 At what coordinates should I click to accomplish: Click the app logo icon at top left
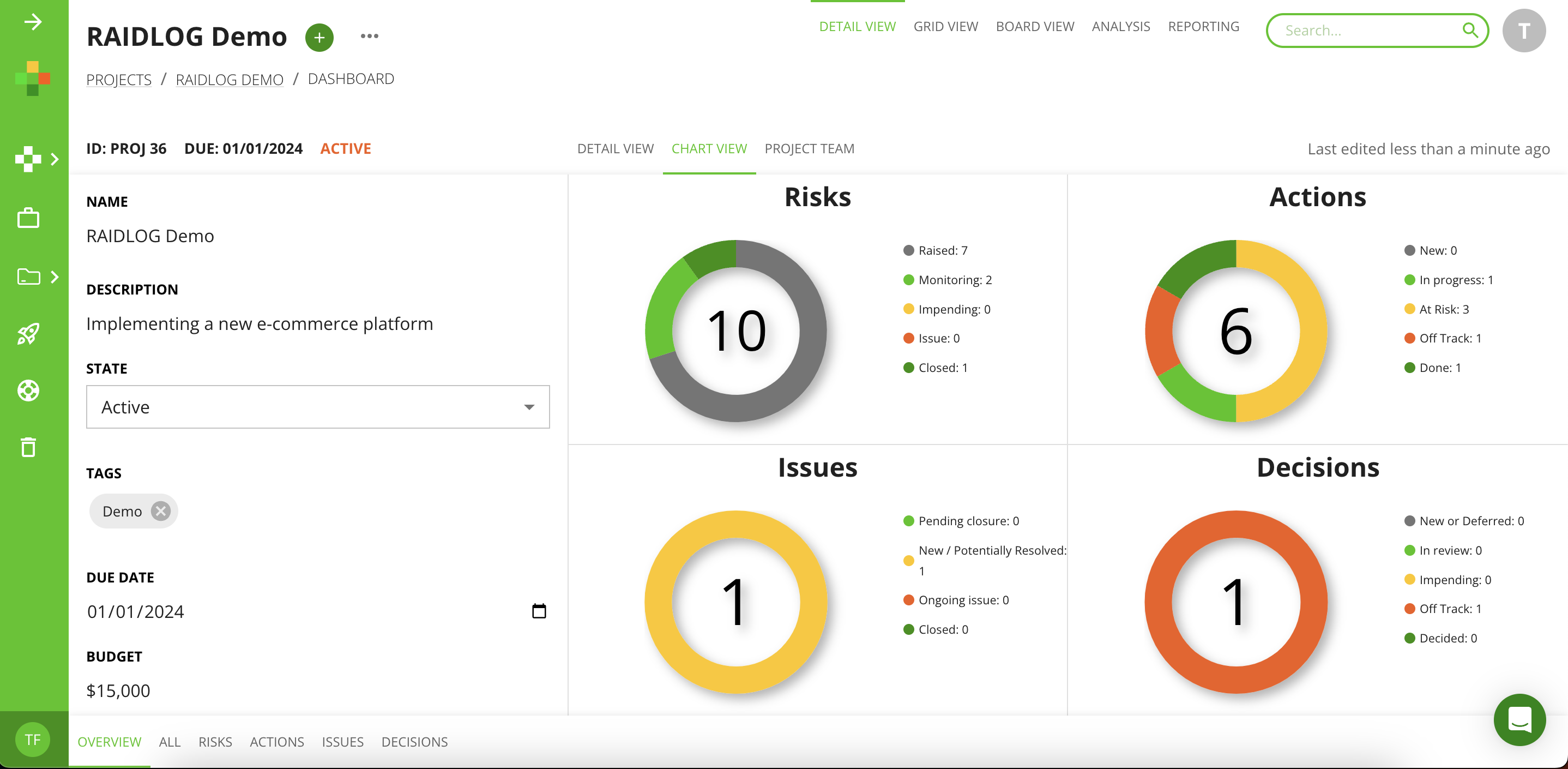click(32, 77)
